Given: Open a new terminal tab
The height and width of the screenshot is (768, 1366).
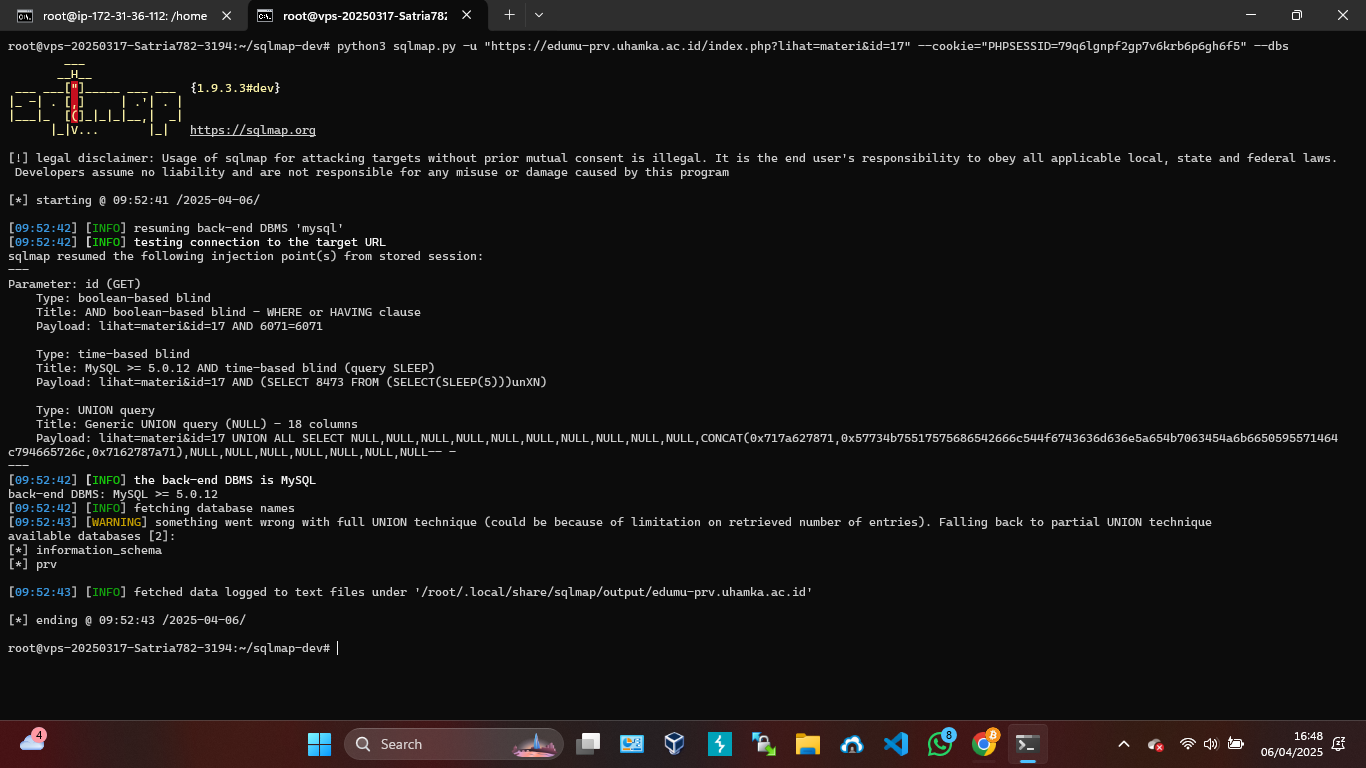Looking at the screenshot, I should [x=509, y=15].
